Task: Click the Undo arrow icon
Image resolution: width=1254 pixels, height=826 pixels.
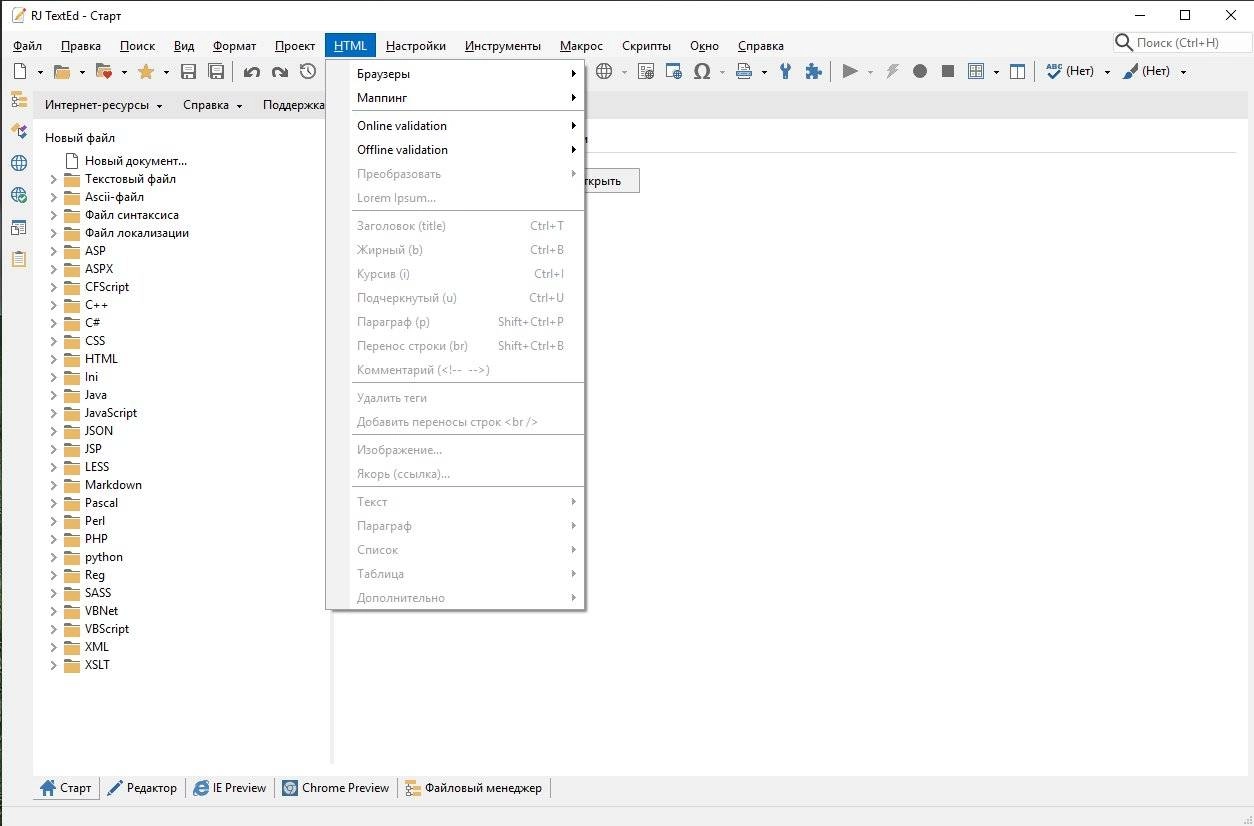Action: tap(252, 72)
